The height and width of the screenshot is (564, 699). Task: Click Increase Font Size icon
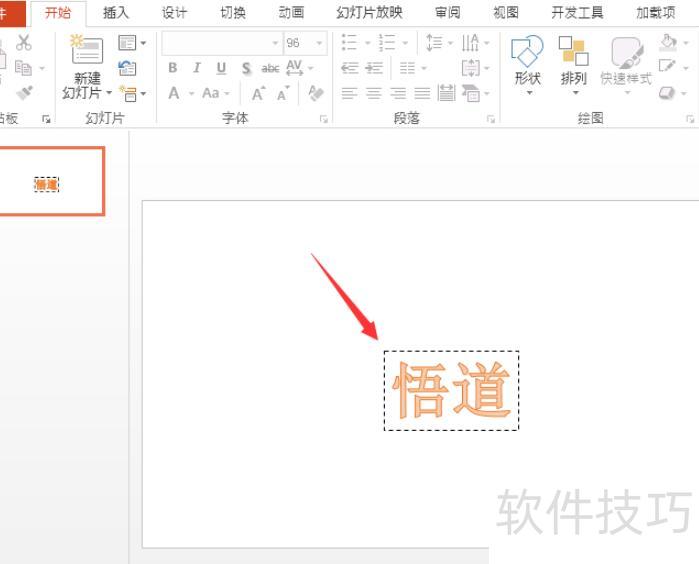pos(258,93)
